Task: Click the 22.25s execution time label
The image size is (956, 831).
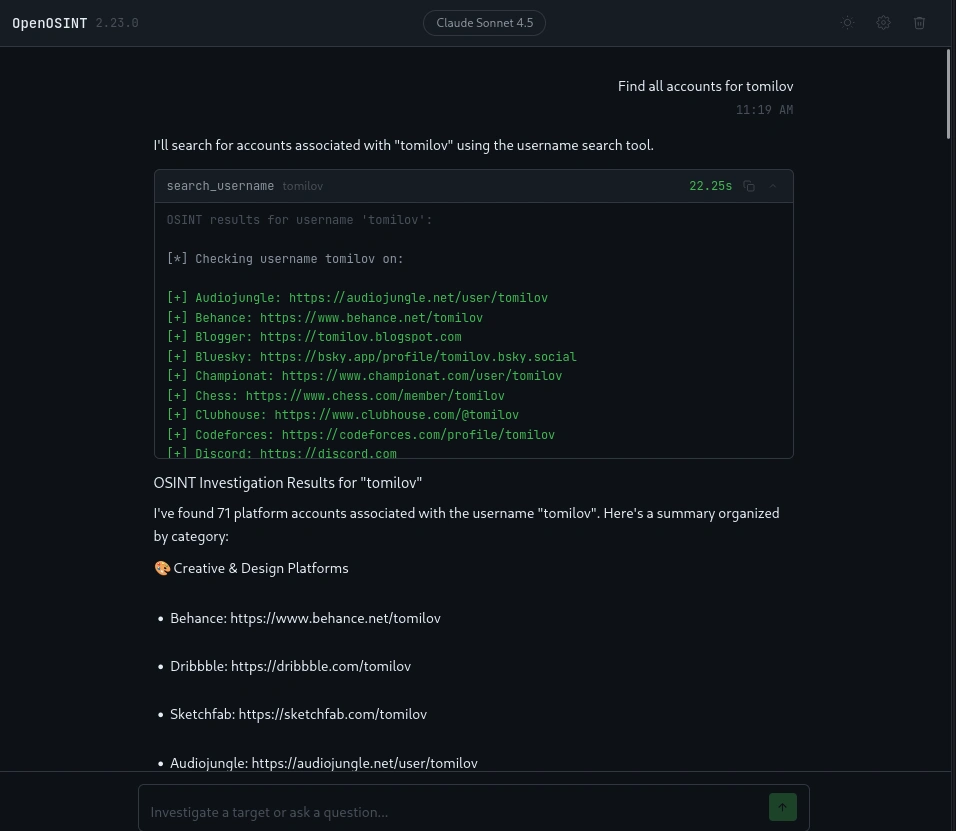Action: pyautogui.click(x=710, y=186)
